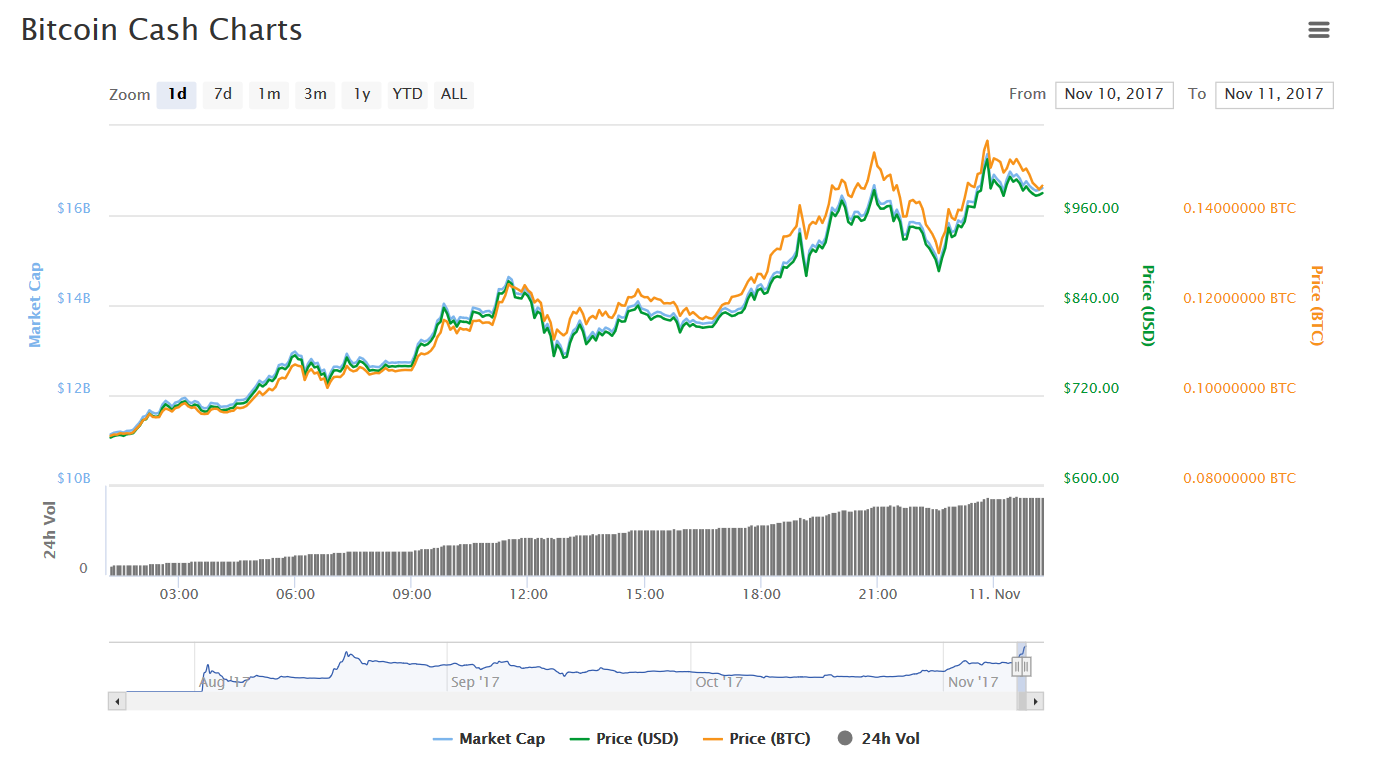Click the 0.14000000 BTC axis label

1239,208
